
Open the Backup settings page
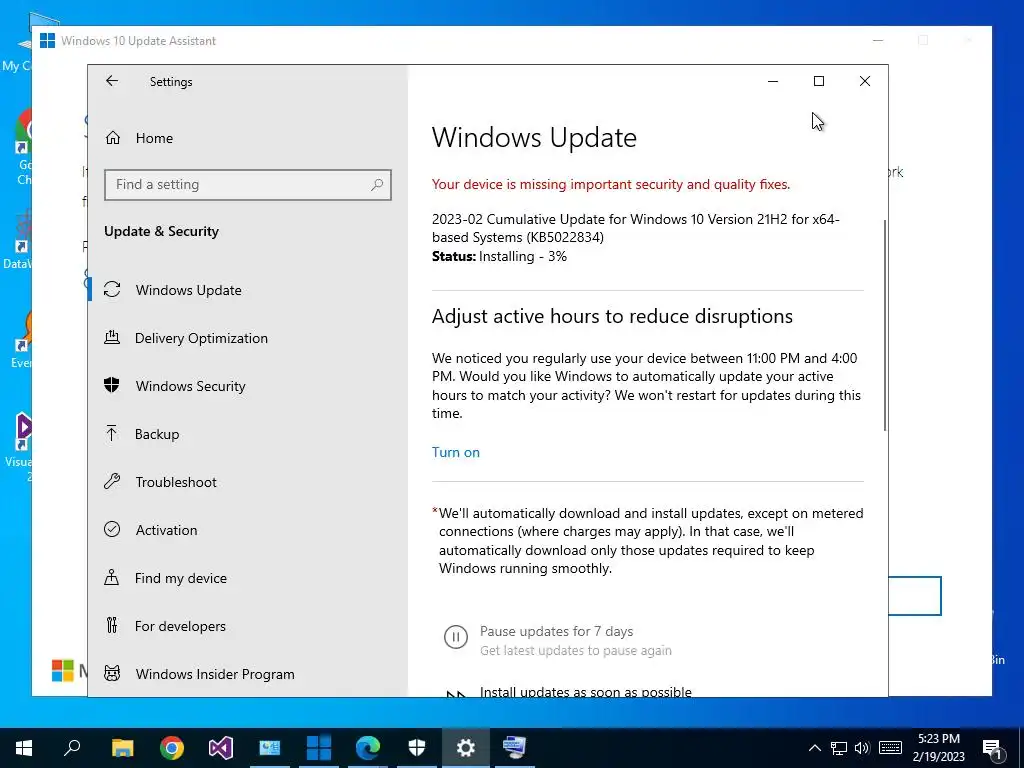click(x=248, y=434)
